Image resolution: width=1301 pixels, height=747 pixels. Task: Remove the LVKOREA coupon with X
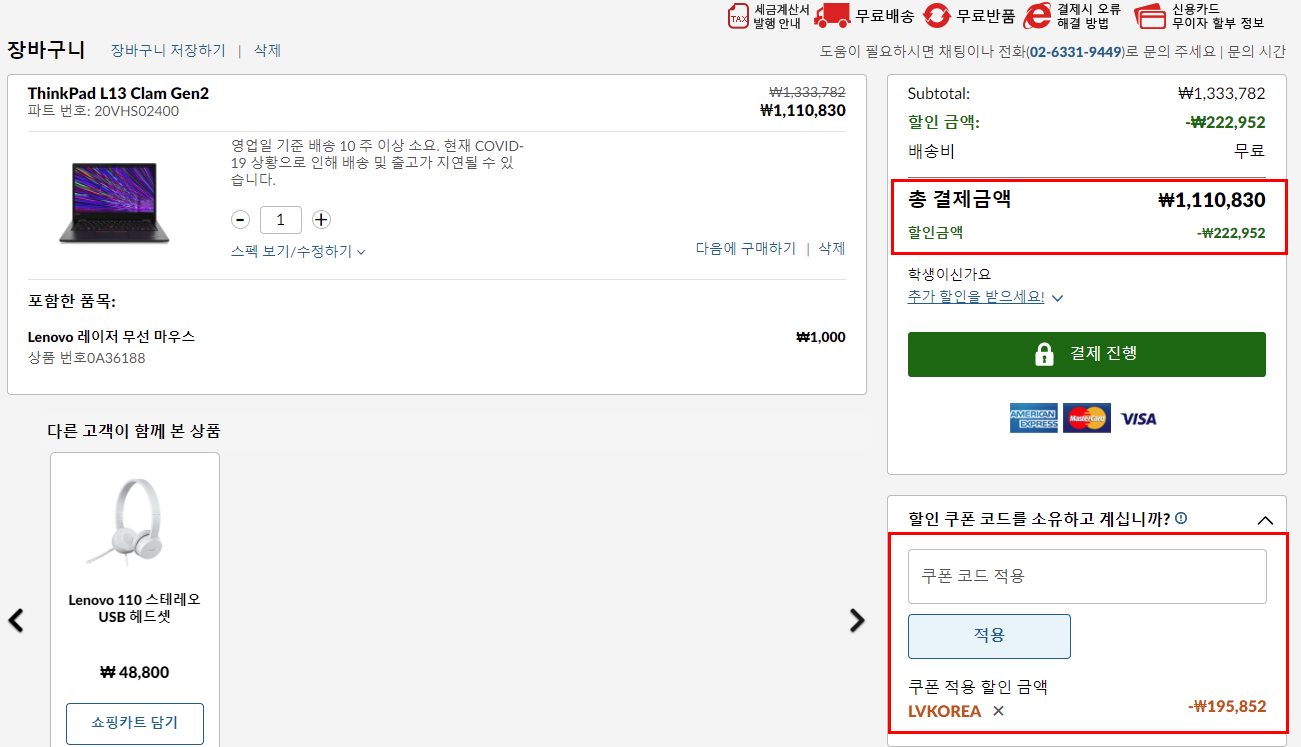[998, 711]
